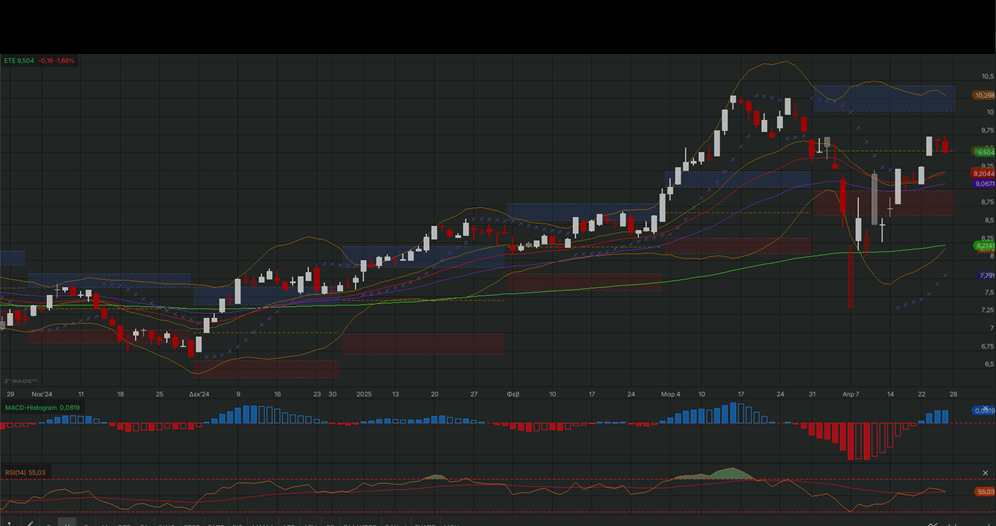Click the Νοε'24 date axis label
The height and width of the screenshot is (526, 996).
[42, 394]
